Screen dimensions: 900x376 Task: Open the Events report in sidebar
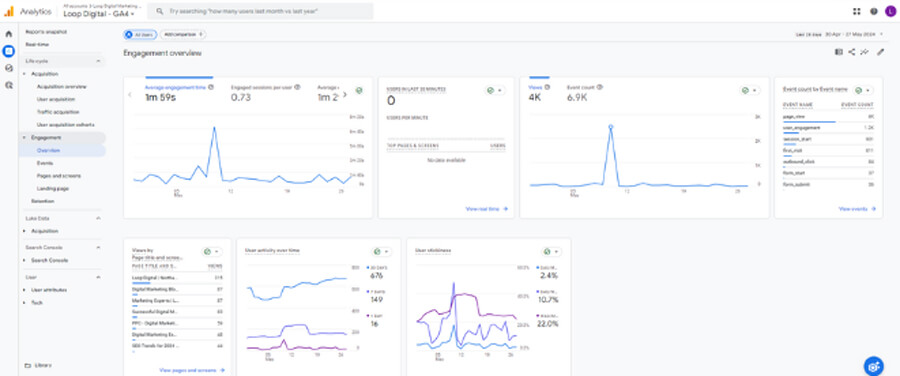(45, 163)
